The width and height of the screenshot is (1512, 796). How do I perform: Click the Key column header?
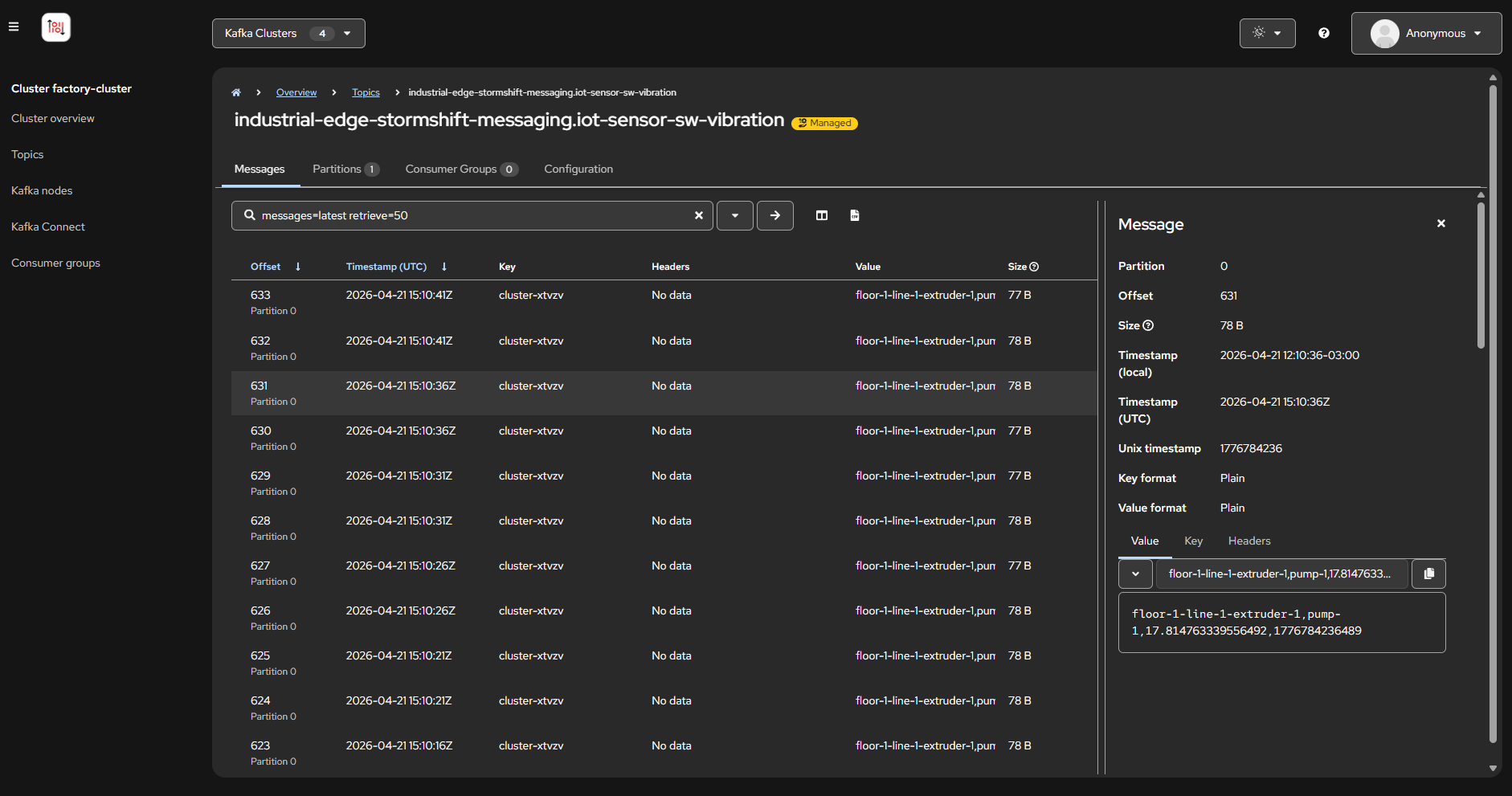[507, 267]
